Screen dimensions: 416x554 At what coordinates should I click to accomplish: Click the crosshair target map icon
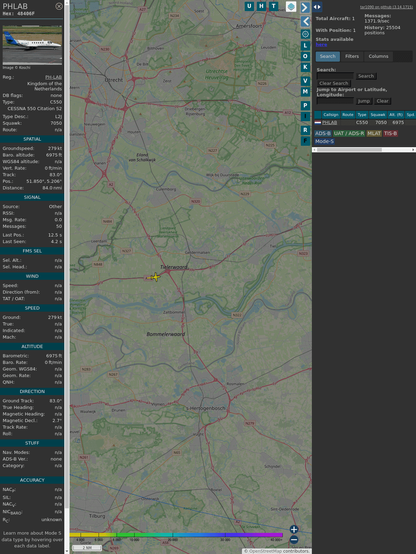coord(305,34)
